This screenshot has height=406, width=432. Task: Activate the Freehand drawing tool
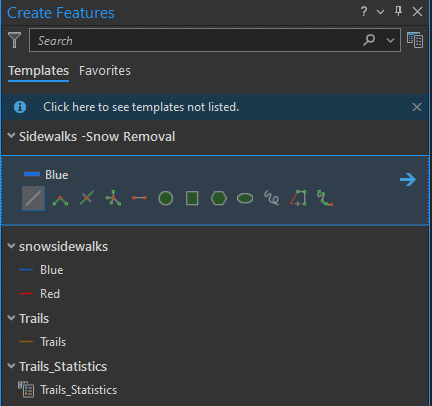[272, 198]
